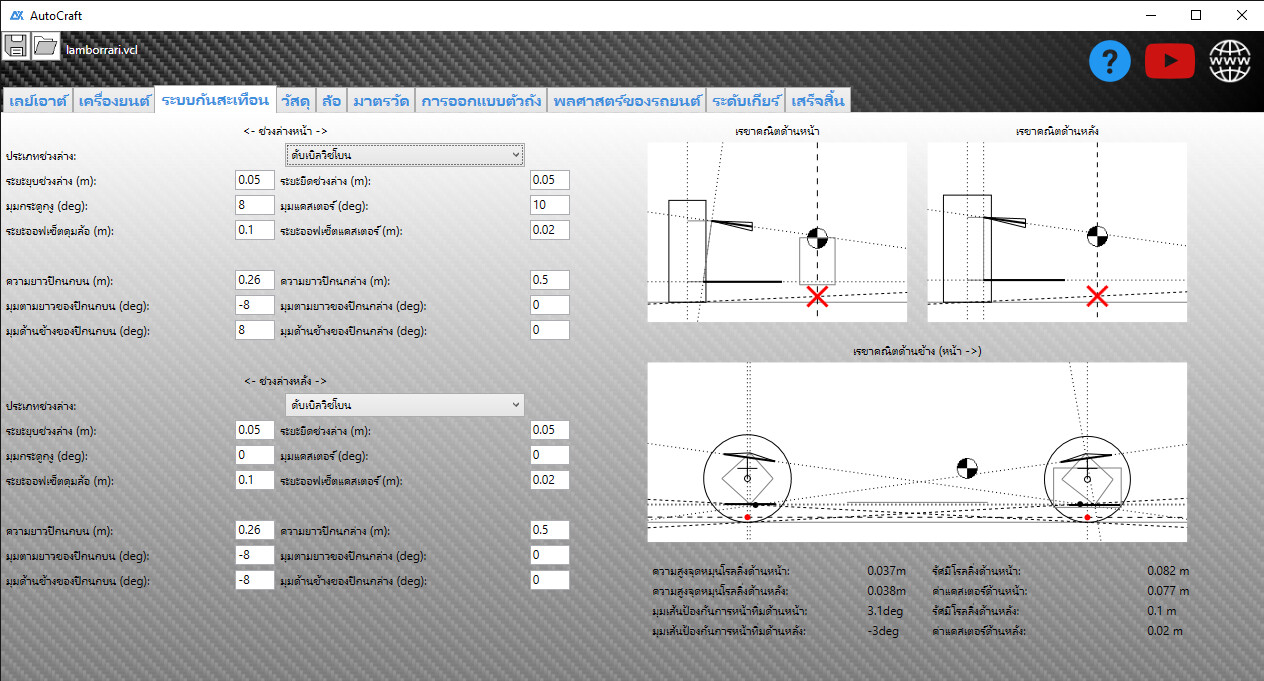Viewport: 1264px width, 681px height.
Task: Open the red YouTube icon
Action: [x=1170, y=62]
